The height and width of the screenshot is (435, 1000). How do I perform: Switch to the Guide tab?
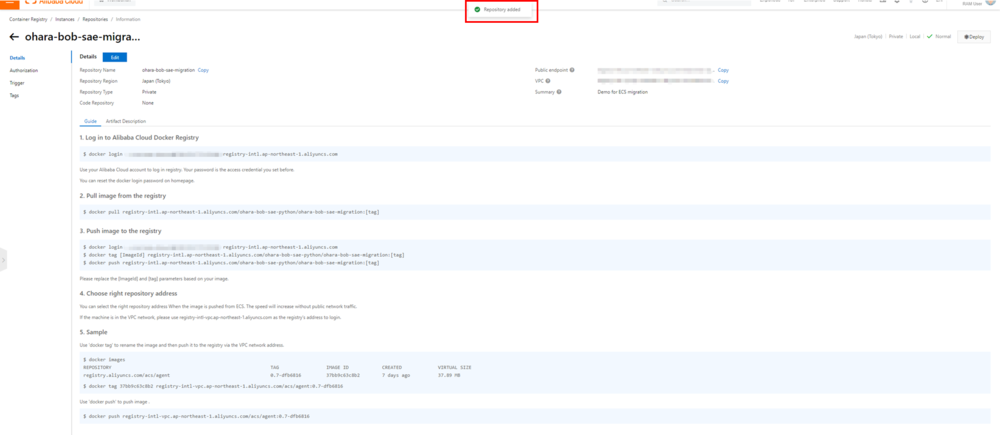click(90, 121)
